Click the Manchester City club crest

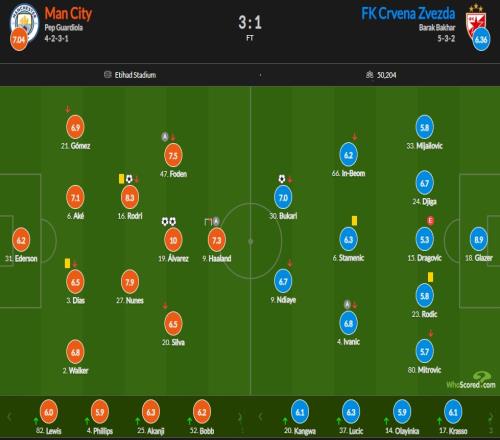[24, 23]
